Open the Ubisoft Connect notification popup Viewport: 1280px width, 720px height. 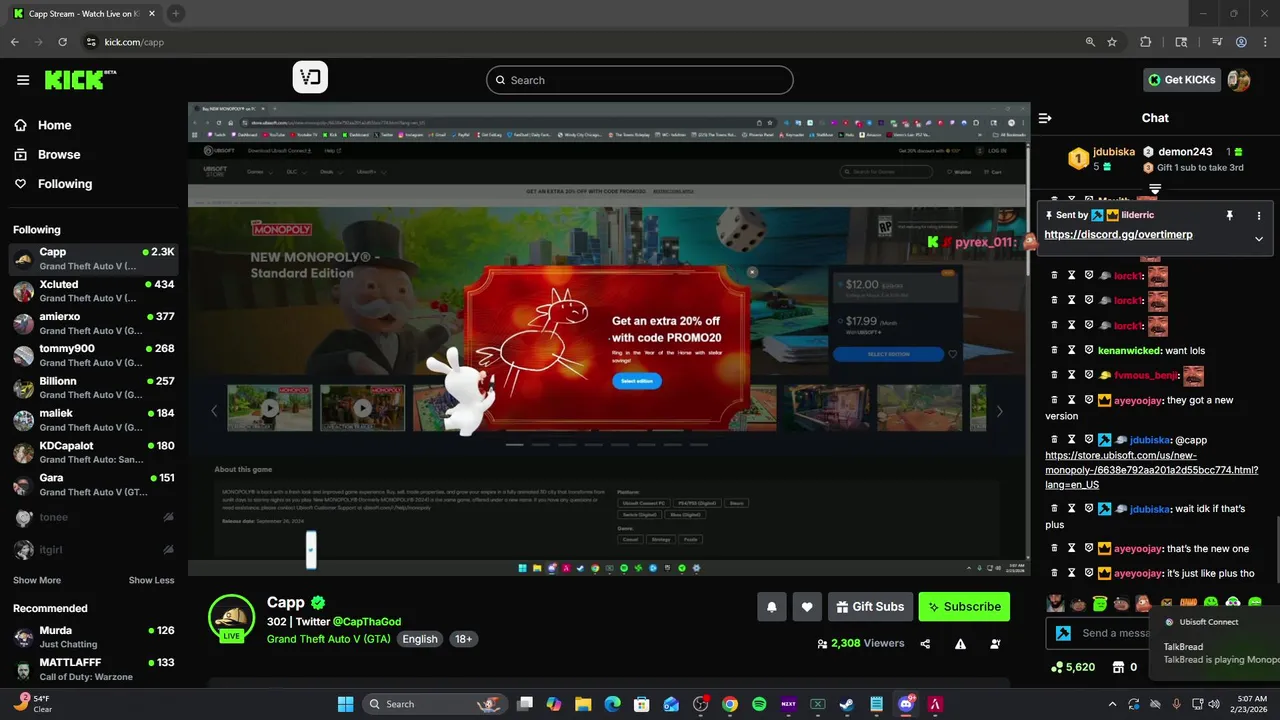coord(1214,641)
